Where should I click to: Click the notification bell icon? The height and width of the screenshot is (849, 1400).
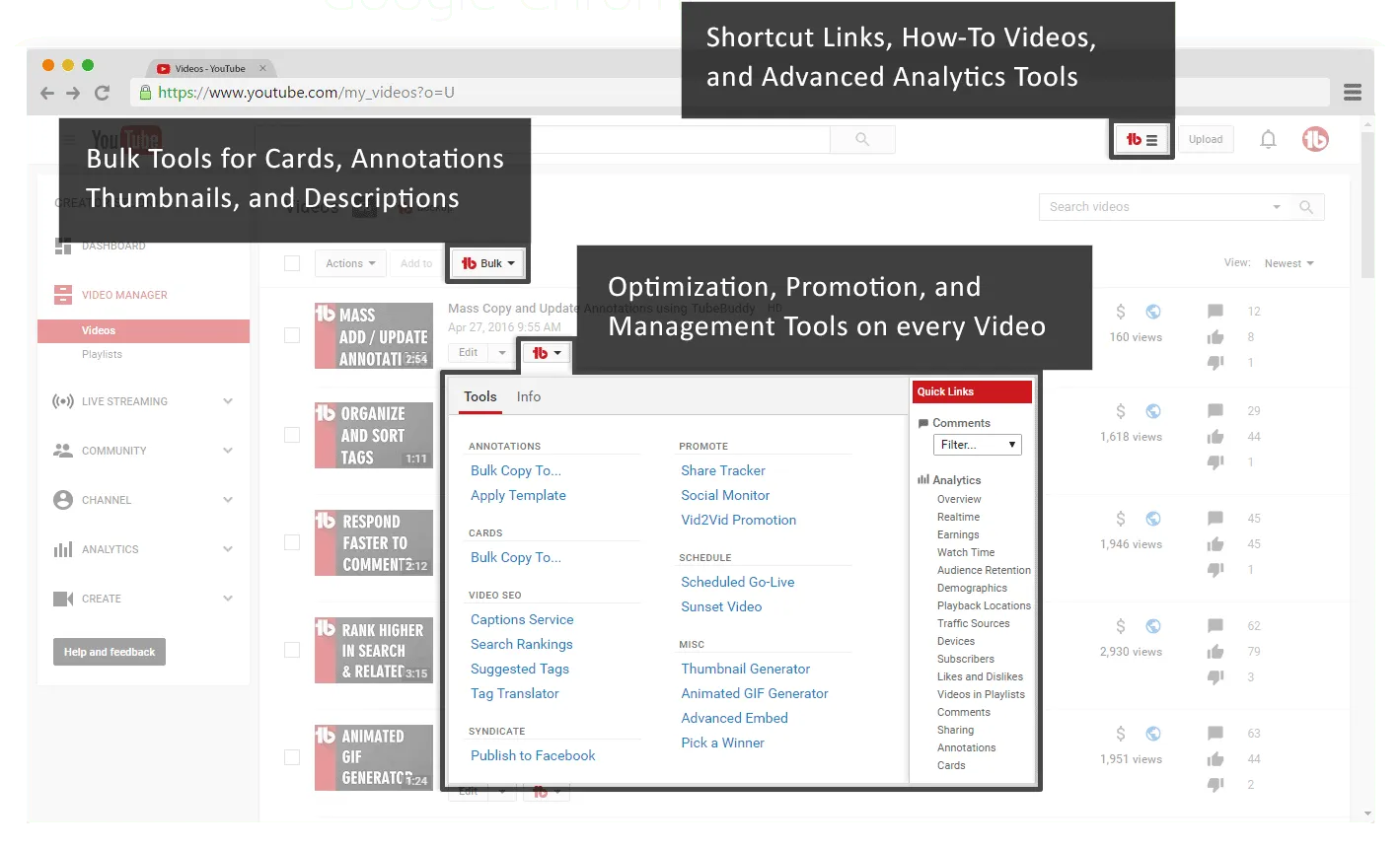[x=1268, y=139]
